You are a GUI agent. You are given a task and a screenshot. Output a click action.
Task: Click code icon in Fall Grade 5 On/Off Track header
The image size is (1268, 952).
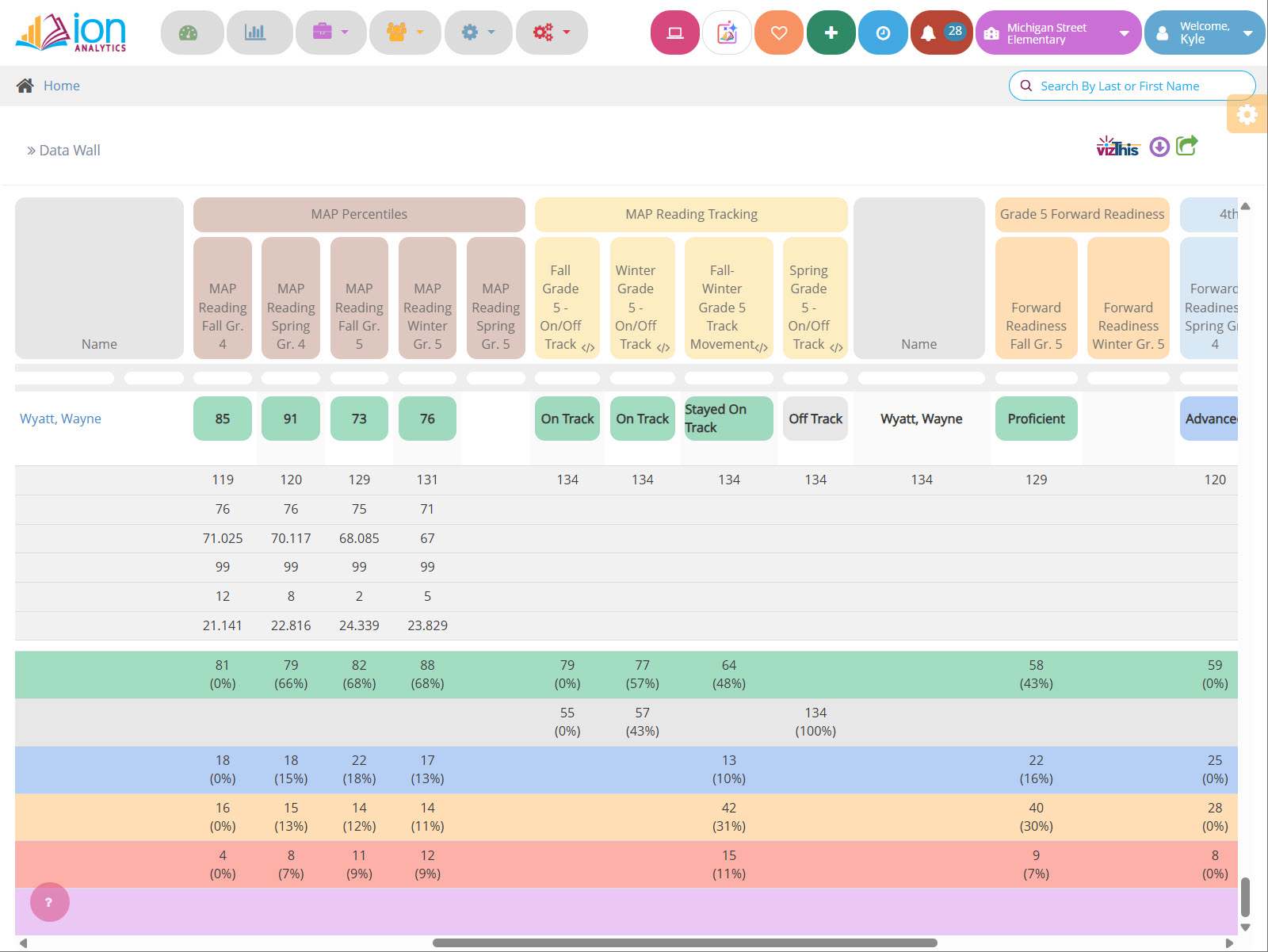click(x=588, y=347)
